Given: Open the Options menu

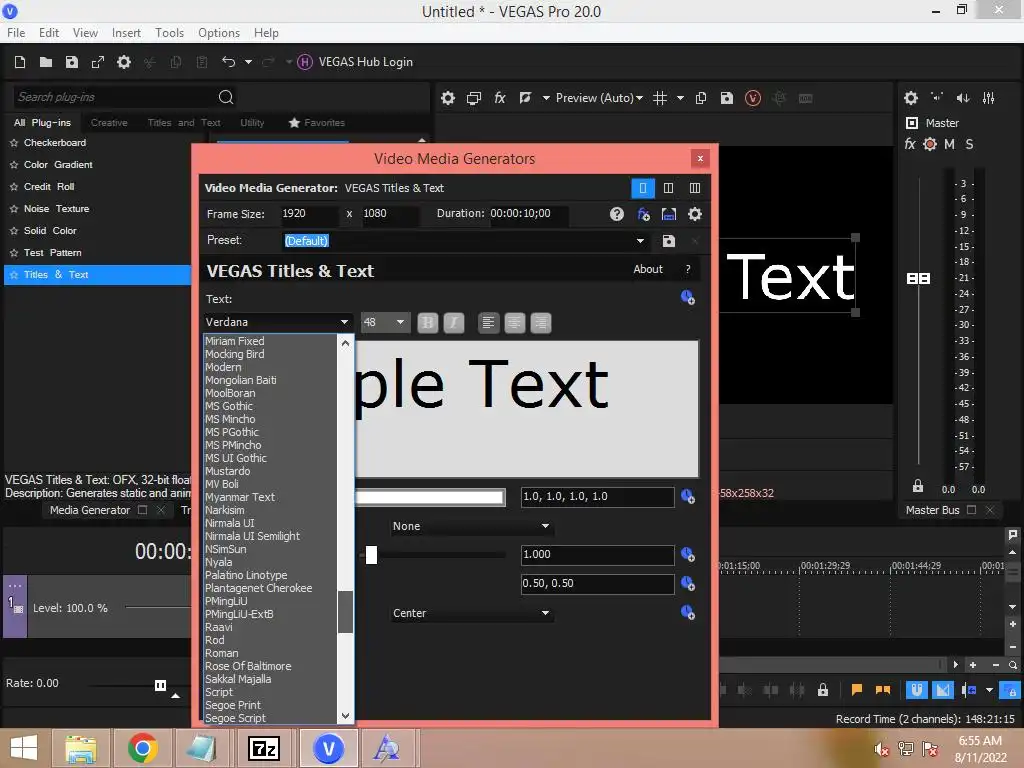Looking at the screenshot, I should click(219, 33).
